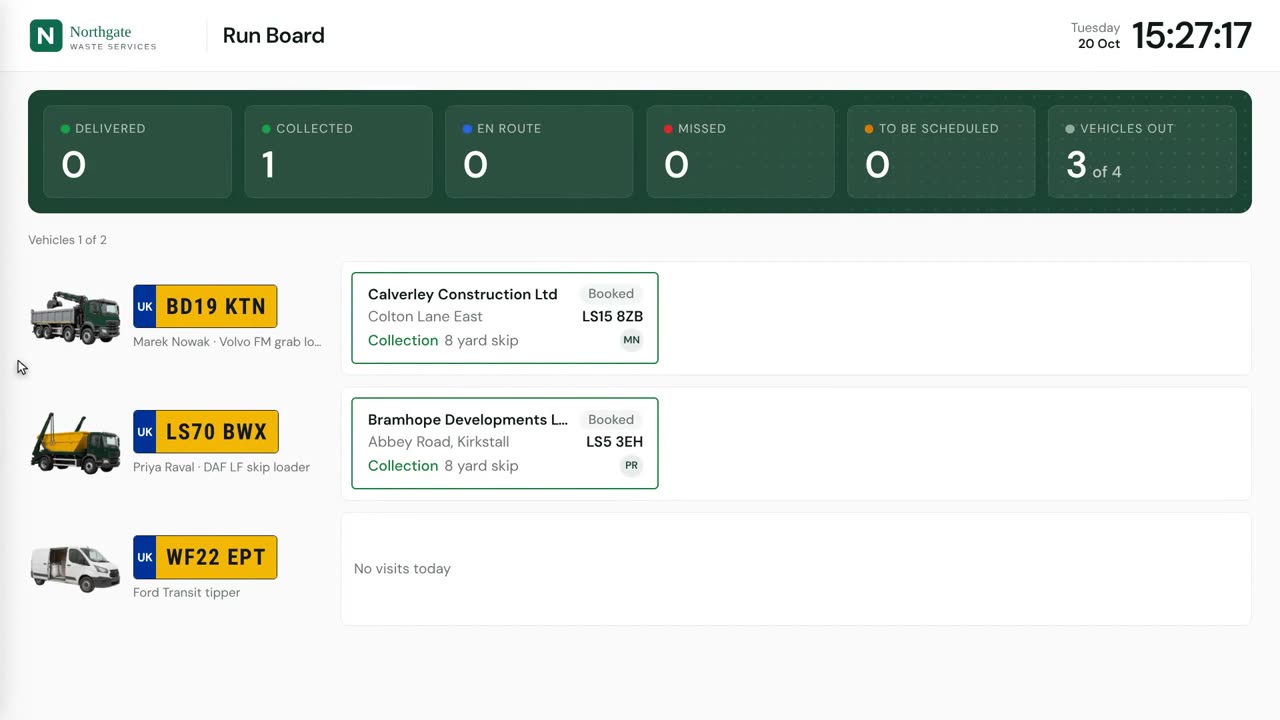Open the En Route count tile
Image resolution: width=1280 pixels, height=720 pixels.
[539, 152]
